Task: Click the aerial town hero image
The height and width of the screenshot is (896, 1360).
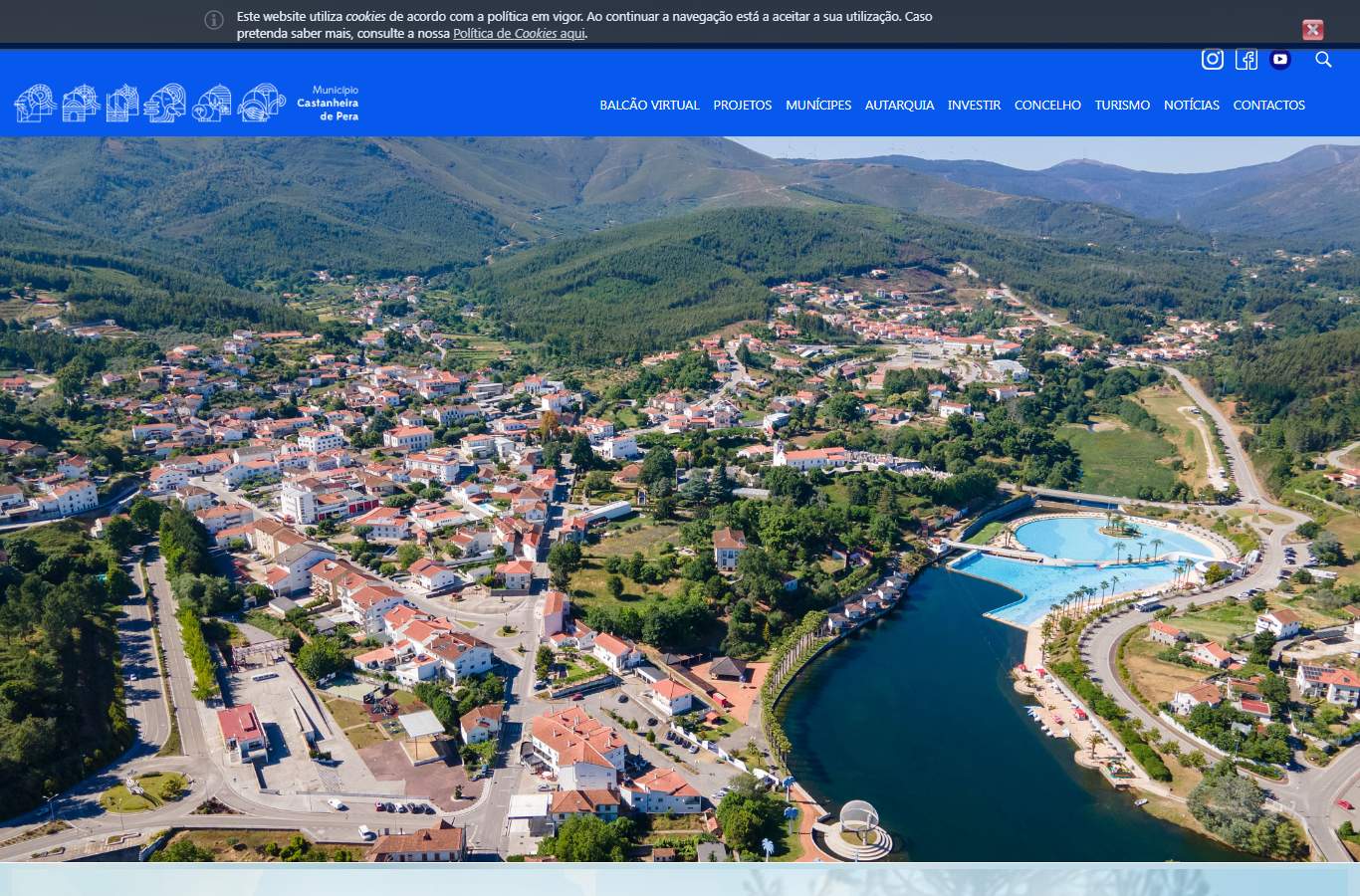Action: click(x=680, y=499)
